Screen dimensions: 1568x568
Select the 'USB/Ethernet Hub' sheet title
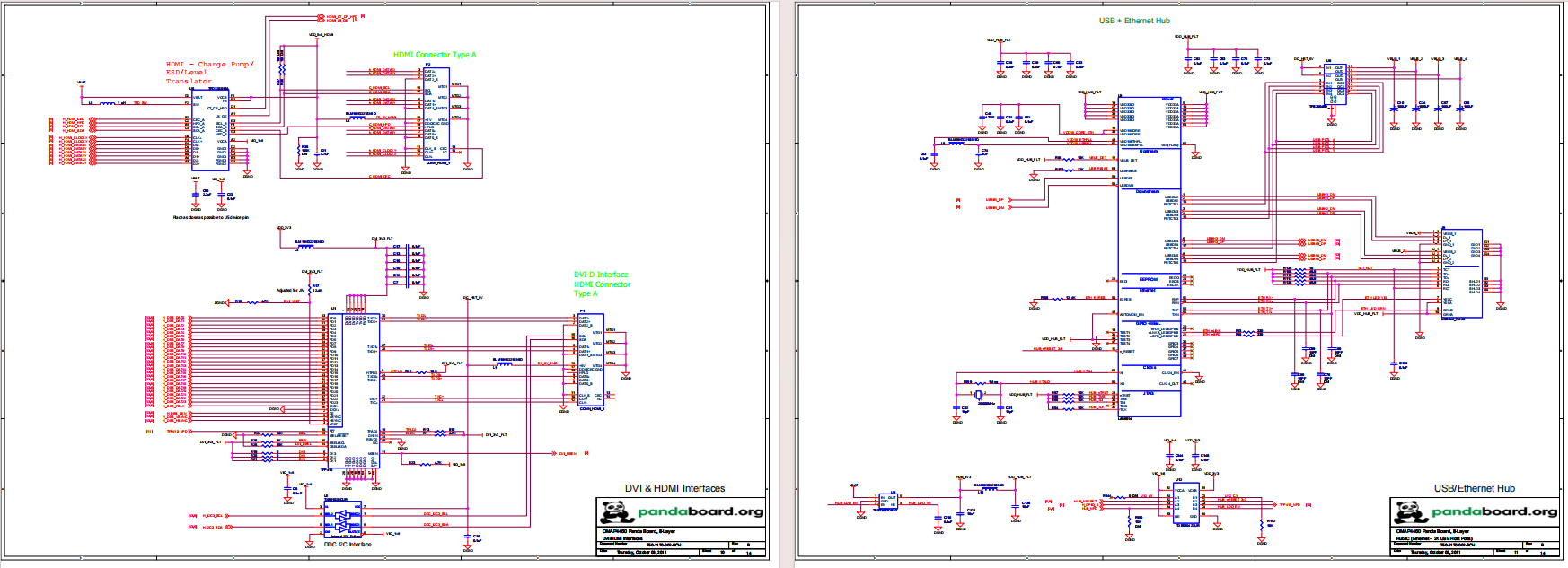[x=1474, y=489]
